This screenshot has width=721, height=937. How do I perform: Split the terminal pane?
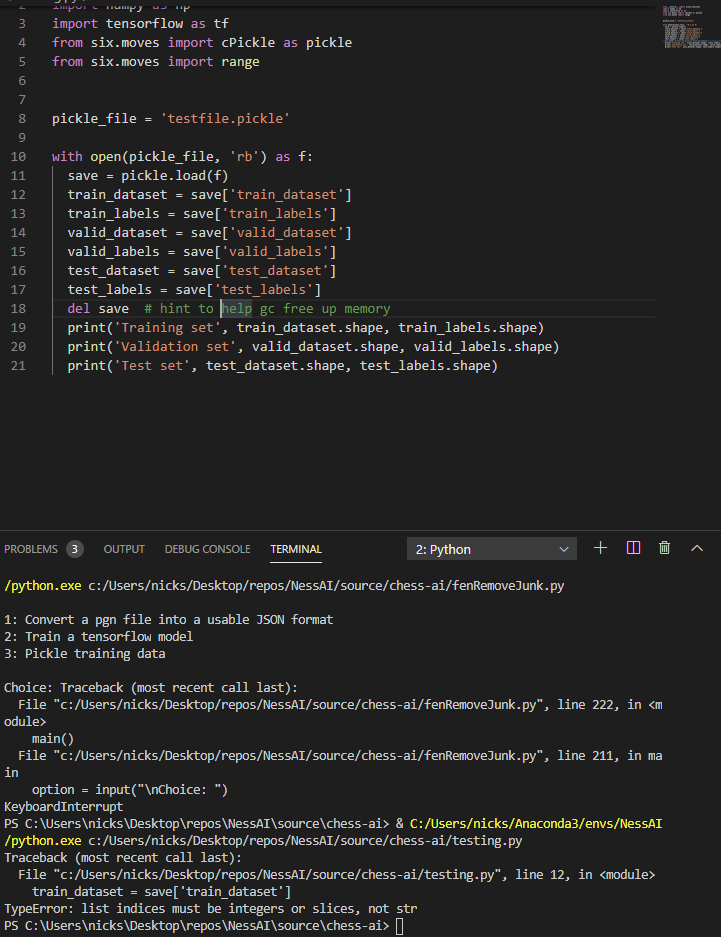click(633, 548)
